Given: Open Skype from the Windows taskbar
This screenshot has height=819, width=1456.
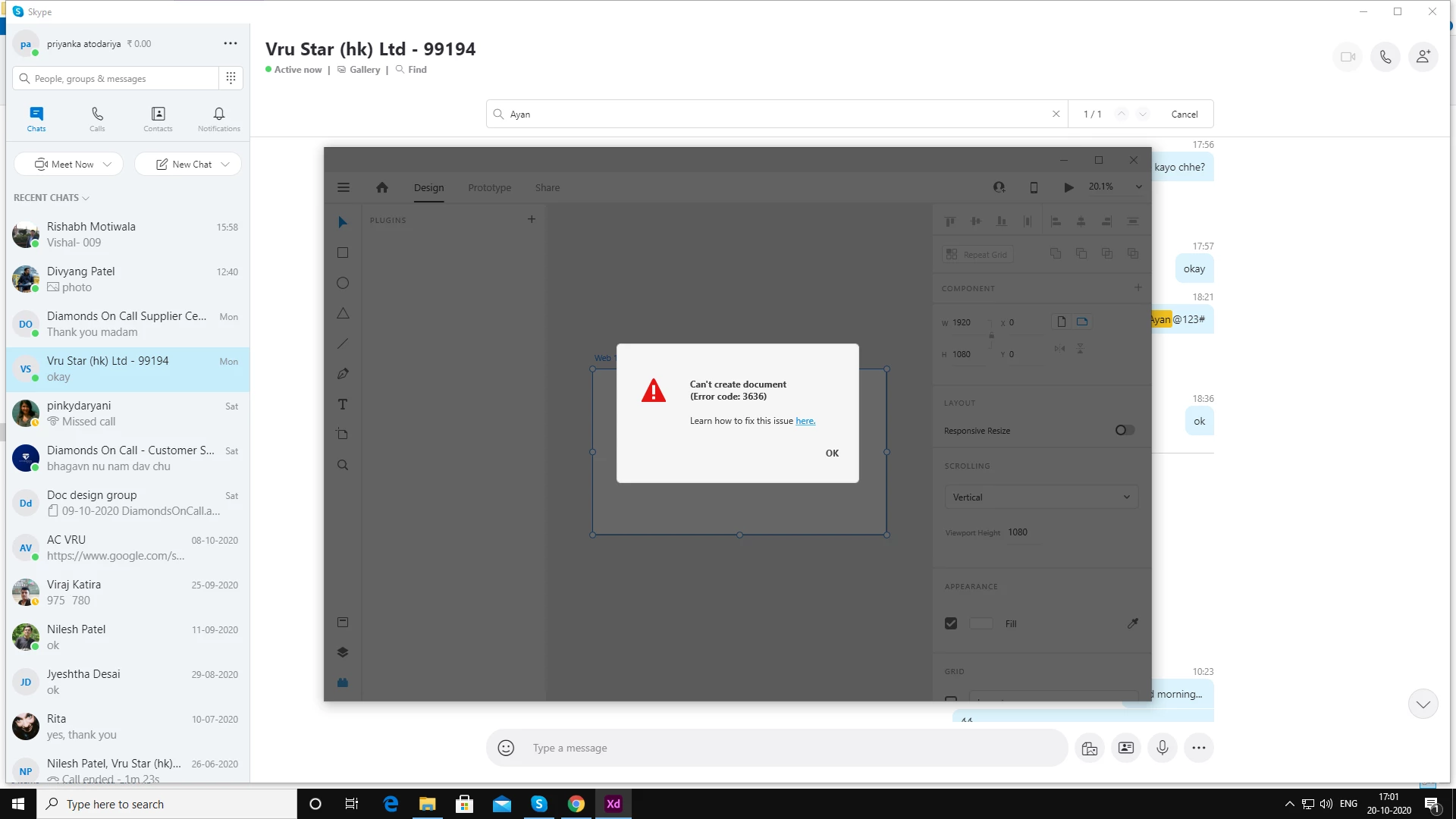Looking at the screenshot, I should click(x=539, y=804).
